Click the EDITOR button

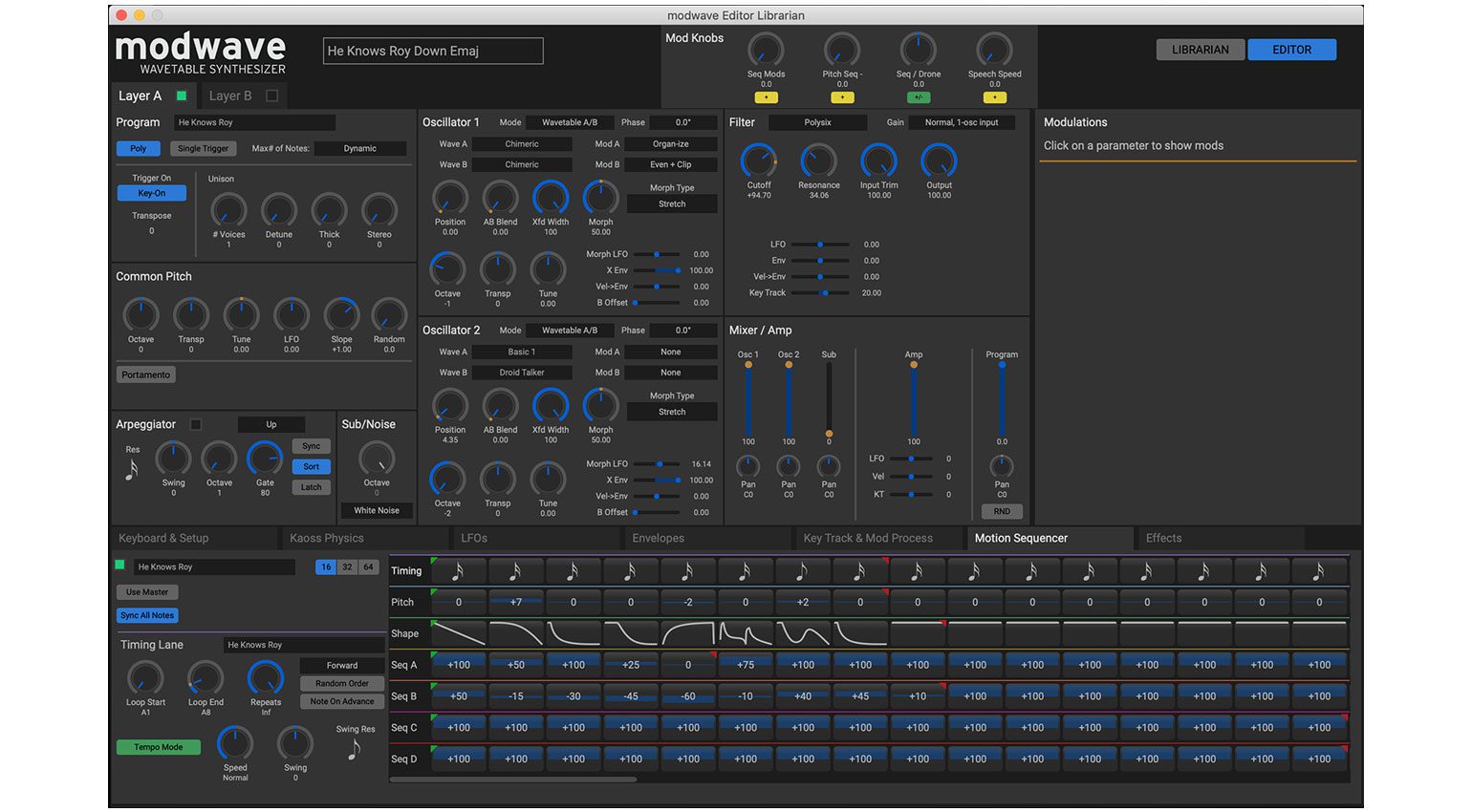coord(1291,50)
